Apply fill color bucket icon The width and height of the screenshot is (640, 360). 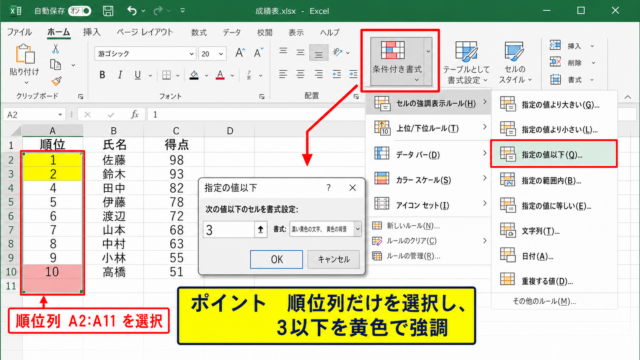tap(194, 75)
